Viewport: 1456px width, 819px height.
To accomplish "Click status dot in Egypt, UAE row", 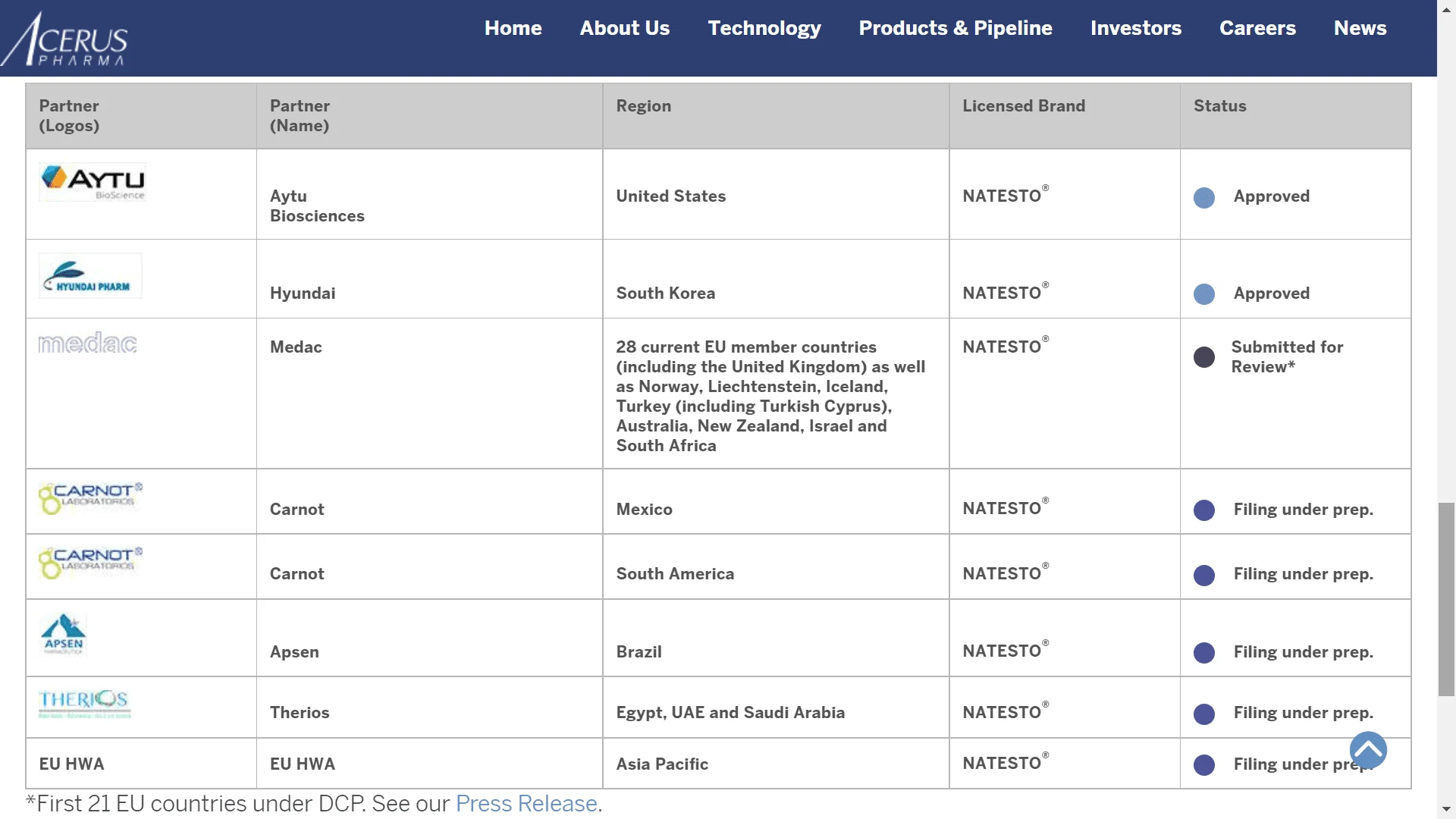I will pyautogui.click(x=1204, y=714).
